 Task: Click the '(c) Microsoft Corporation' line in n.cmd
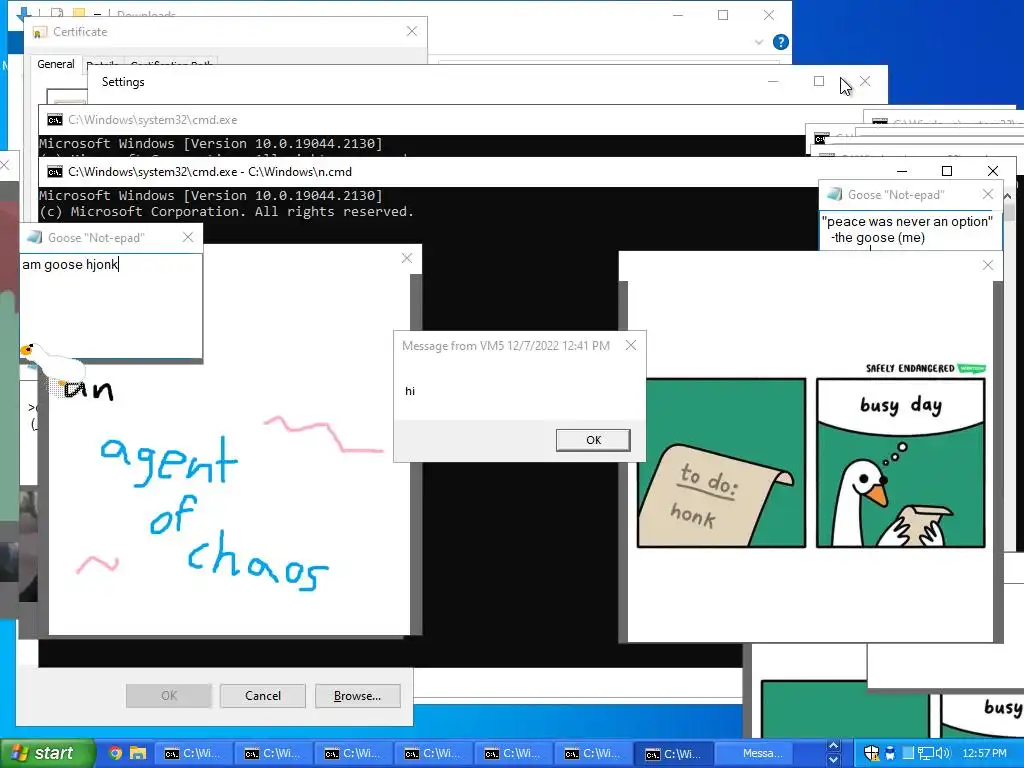click(x=226, y=212)
